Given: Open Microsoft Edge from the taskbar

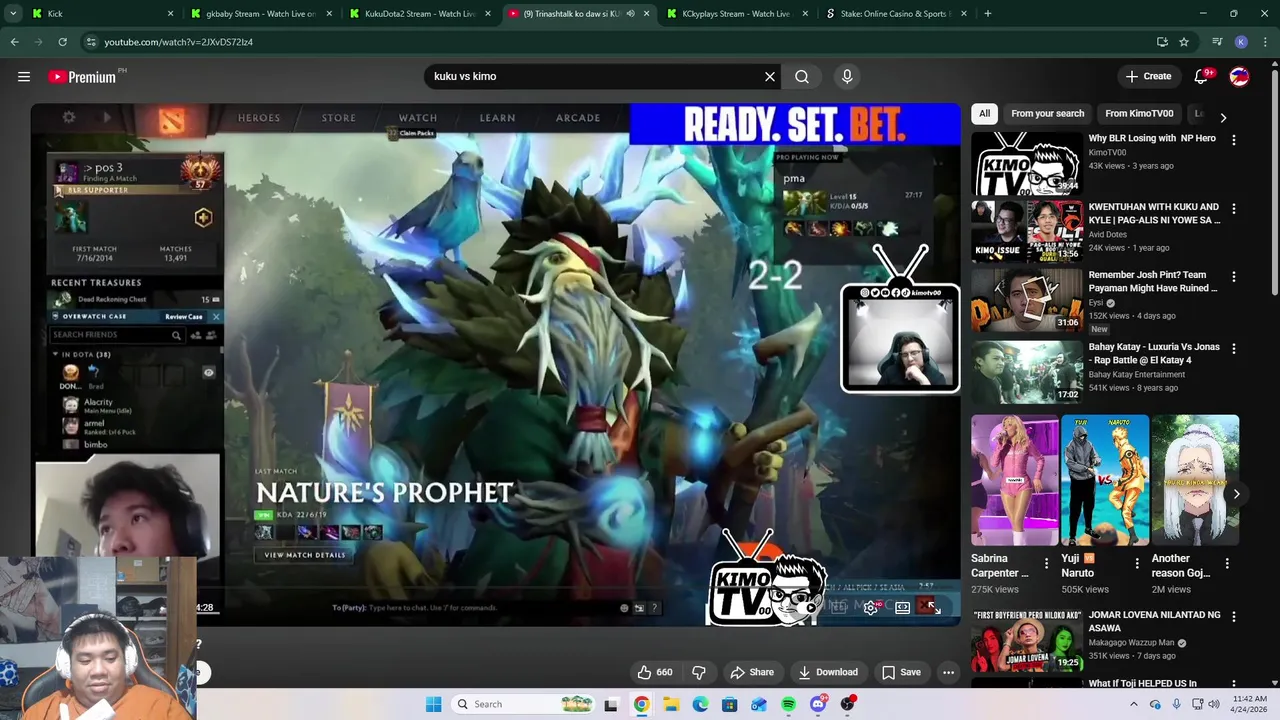Looking at the screenshot, I should tap(700, 704).
